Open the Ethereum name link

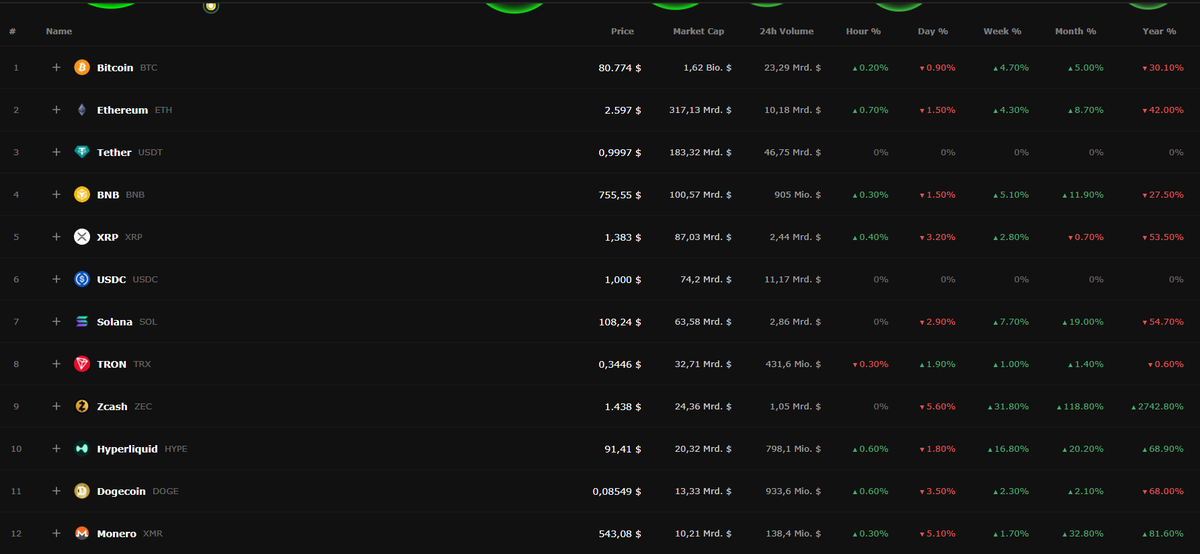point(122,110)
